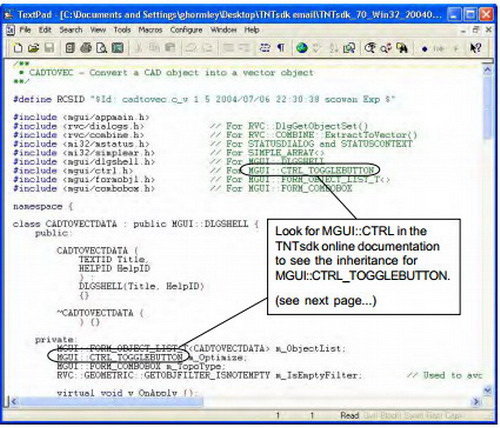Image resolution: width=500 pixels, height=428 pixels.
Task: Open the Search menu
Action: click(71, 30)
